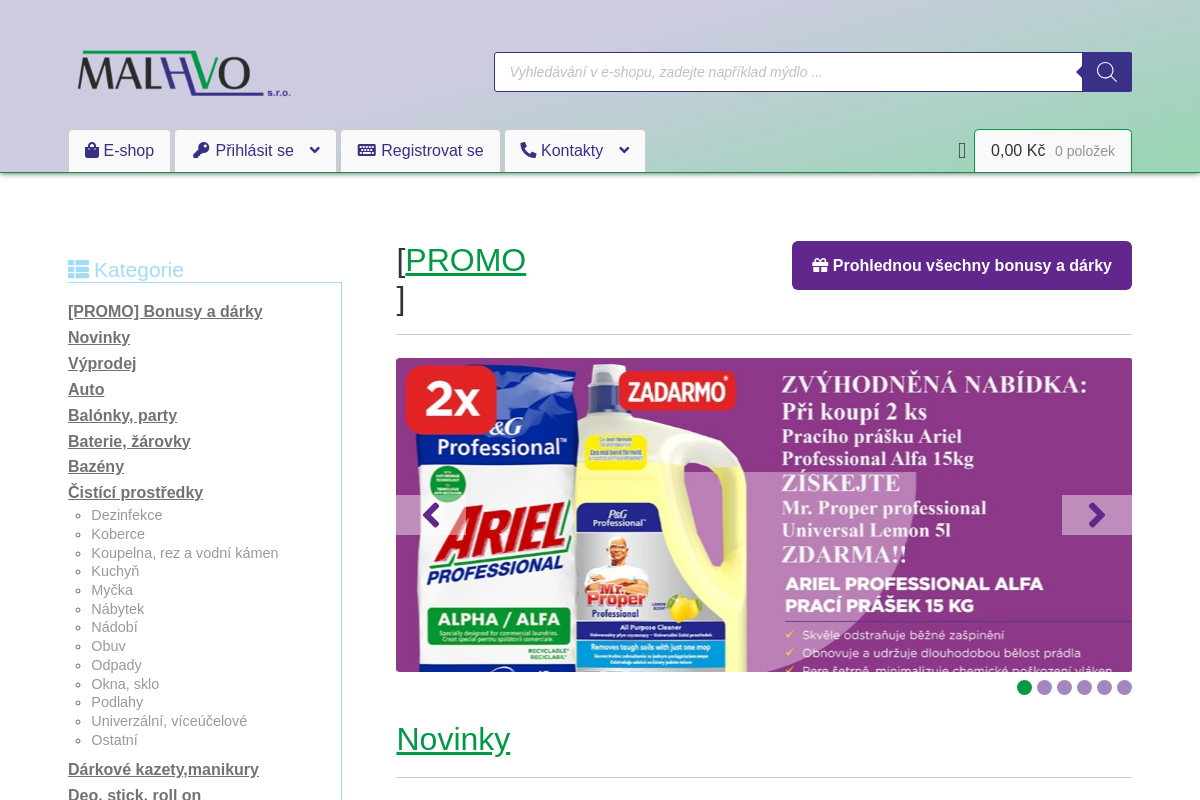Image resolution: width=1200 pixels, height=800 pixels.
Task: Open Bazény category
Action: click(96, 467)
